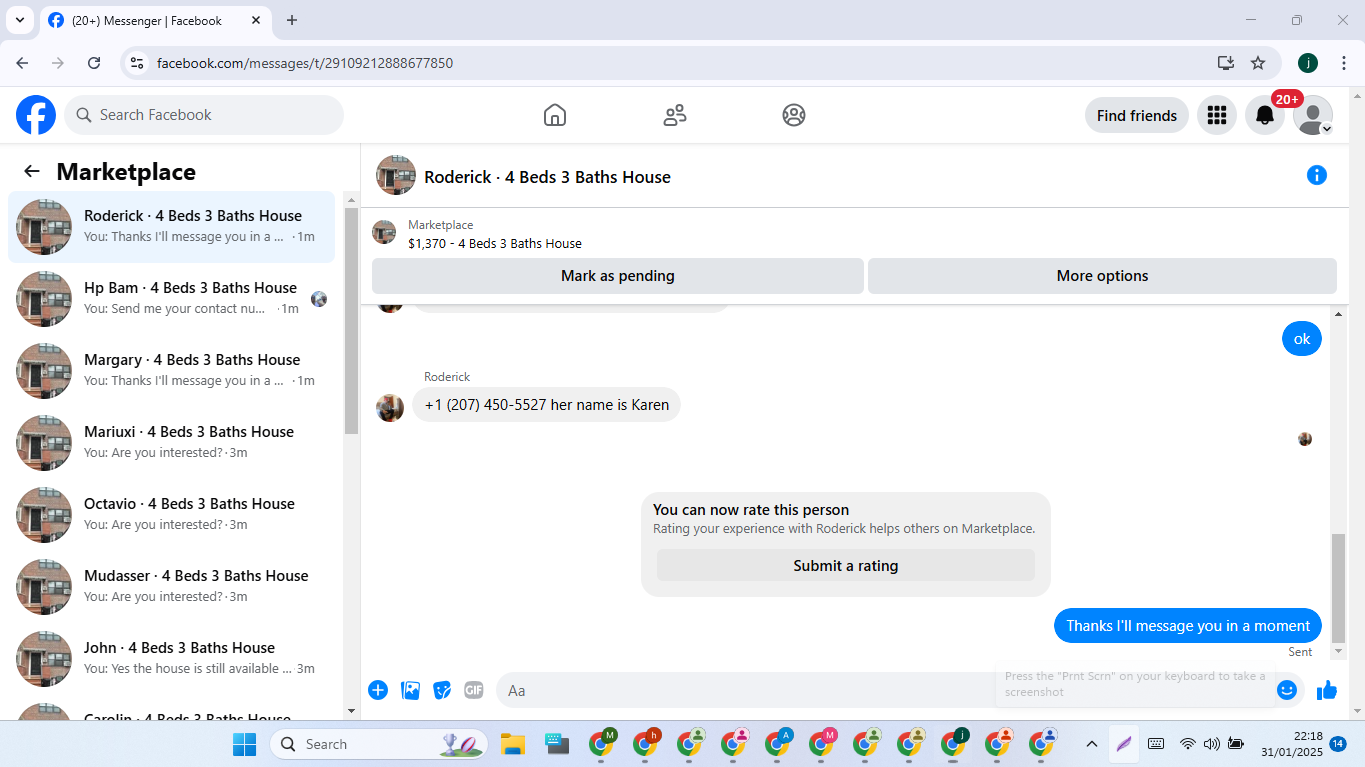1365x767 pixels.
Task: Open the notification center badge showing 14
Action: coord(1338,744)
